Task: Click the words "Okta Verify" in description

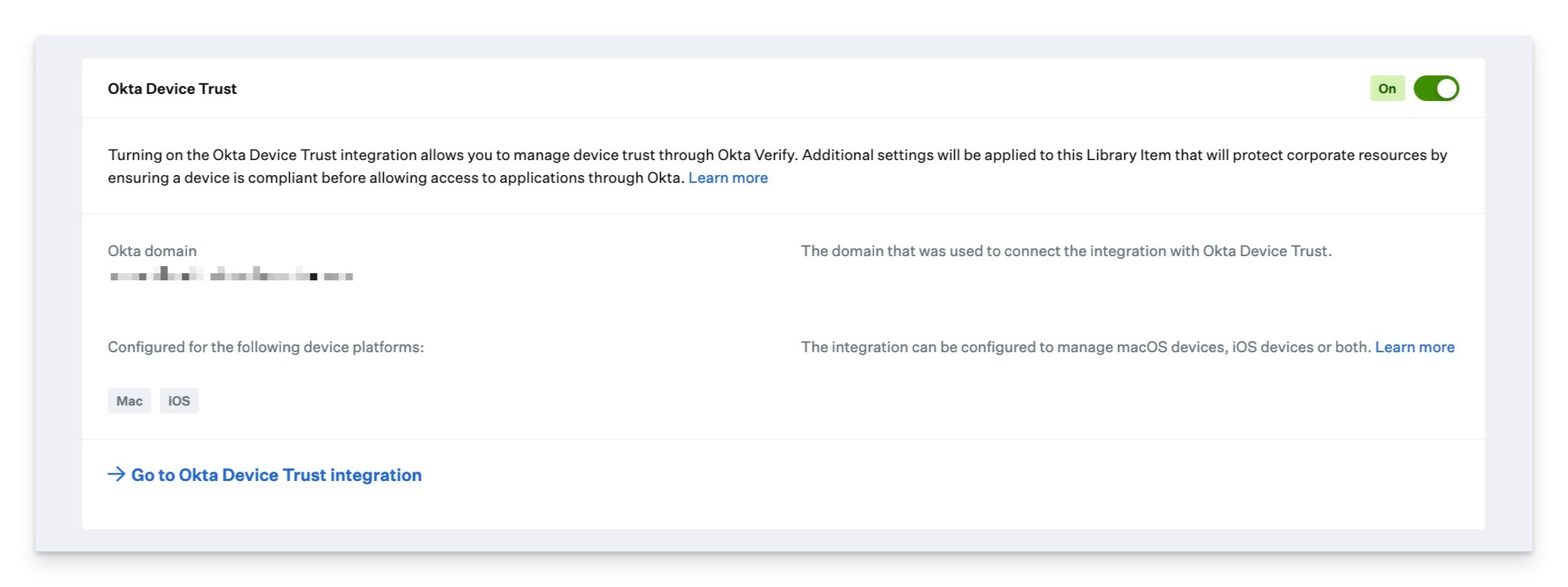Action: pyautogui.click(x=757, y=155)
